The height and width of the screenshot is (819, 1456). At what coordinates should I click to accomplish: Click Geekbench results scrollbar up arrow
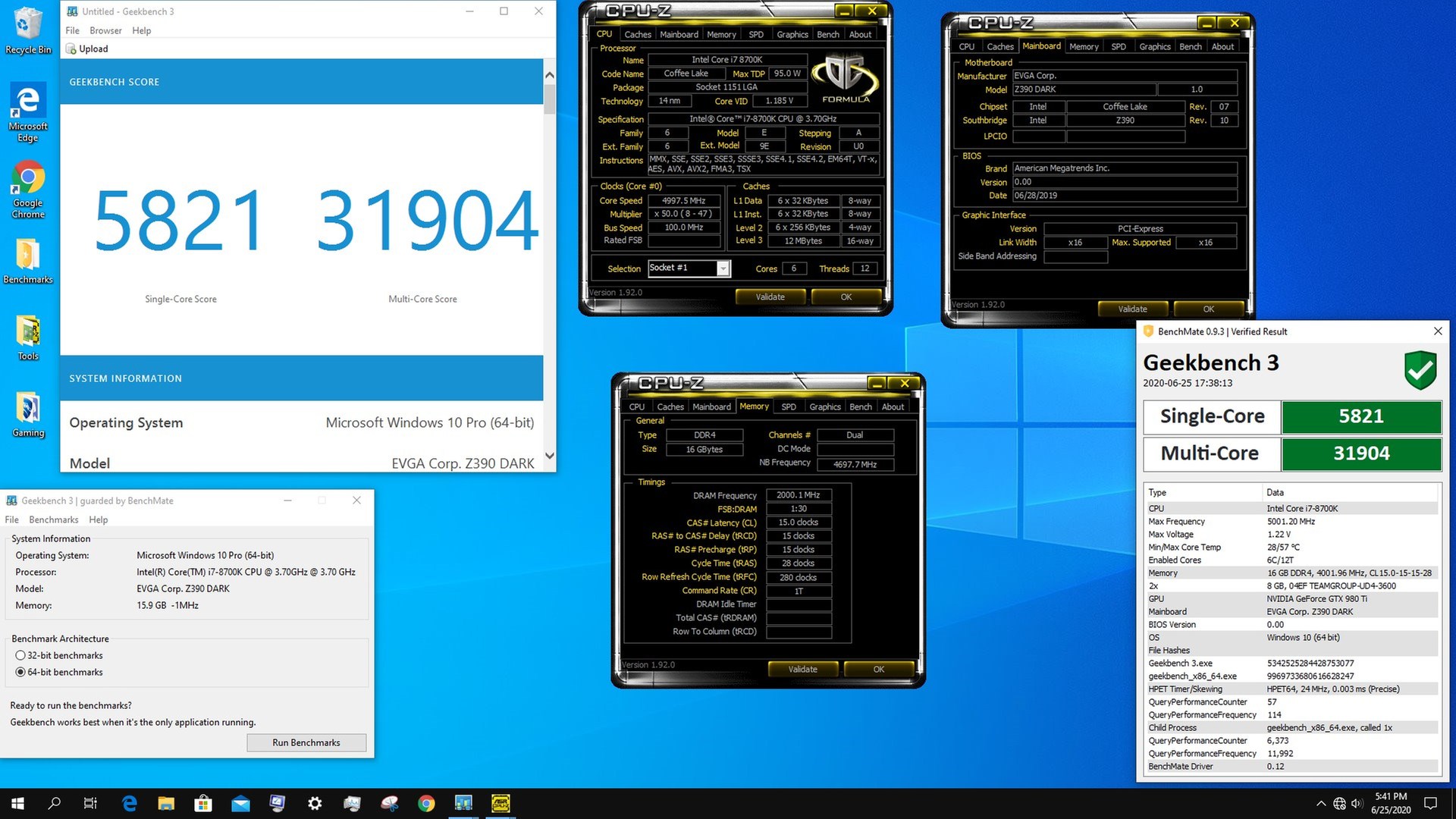pyautogui.click(x=550, y=75)
